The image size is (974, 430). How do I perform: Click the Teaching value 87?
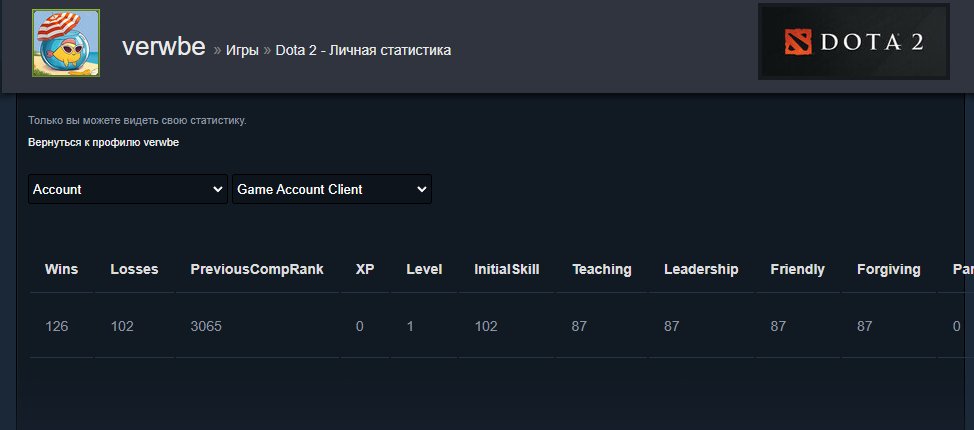pos(579,326)
